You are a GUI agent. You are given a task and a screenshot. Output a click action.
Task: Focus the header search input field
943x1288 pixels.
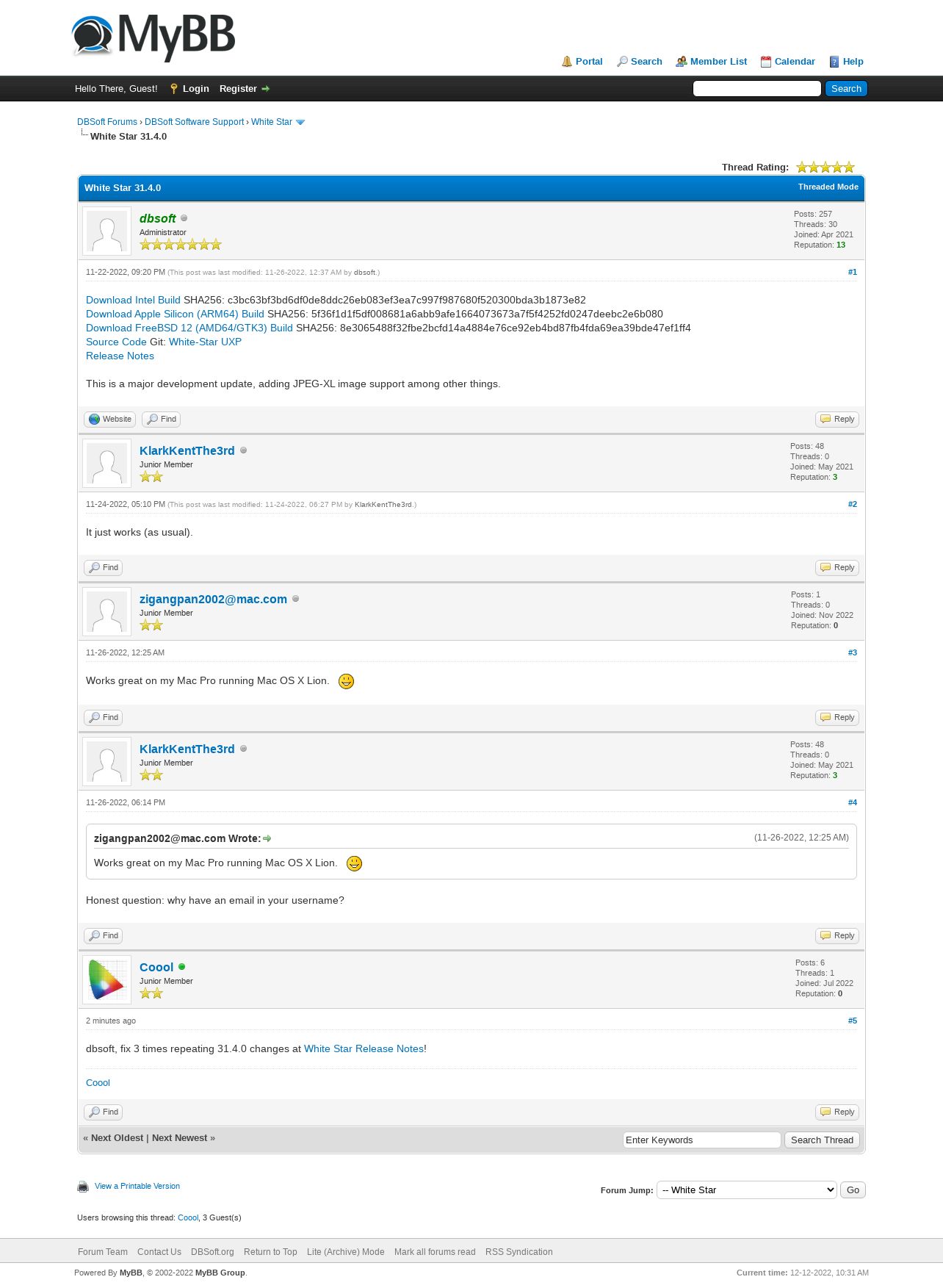[756, 89]
